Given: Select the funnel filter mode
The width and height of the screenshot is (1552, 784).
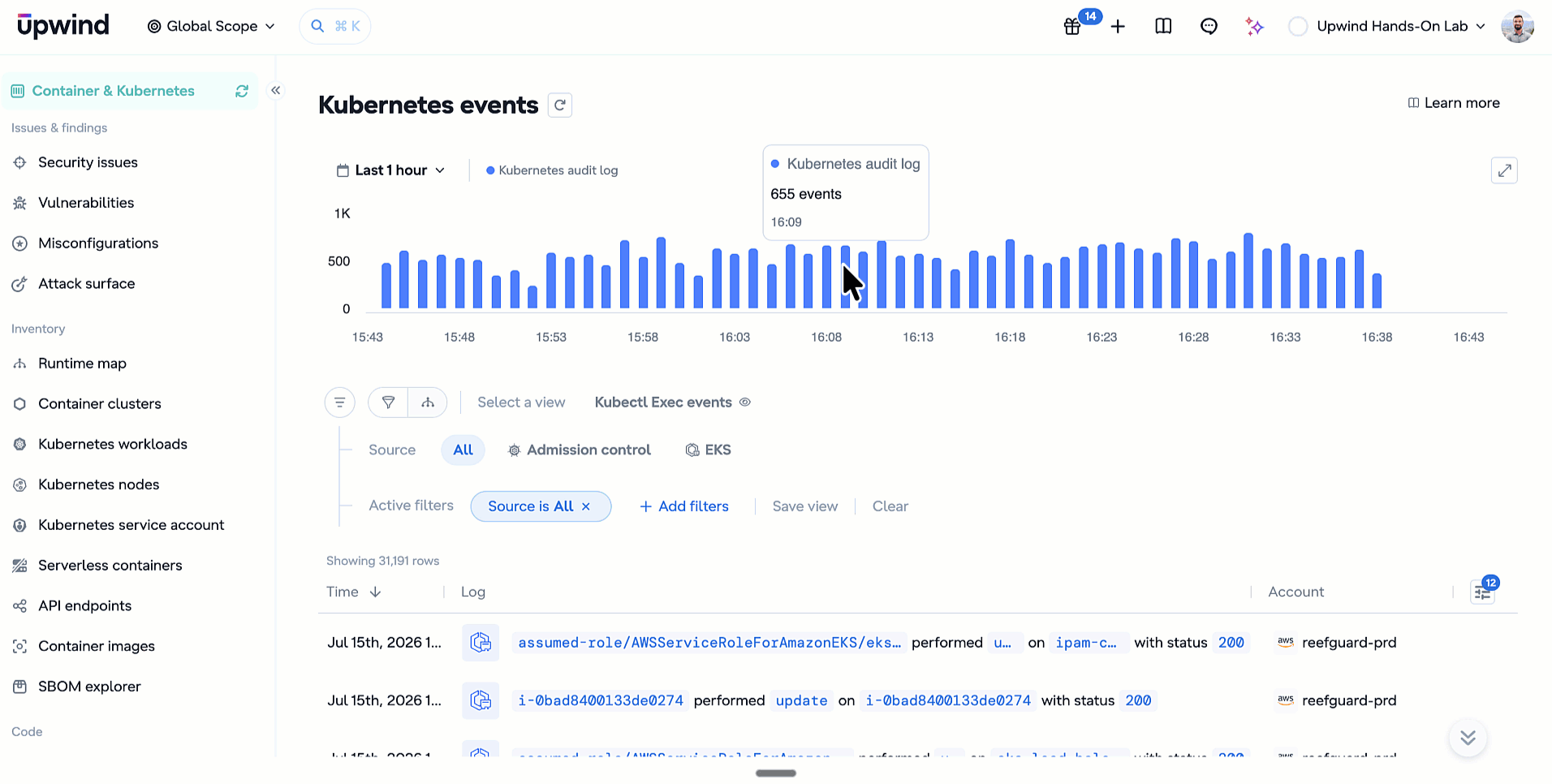Looking at the screenshot, I should coord(388,403).
